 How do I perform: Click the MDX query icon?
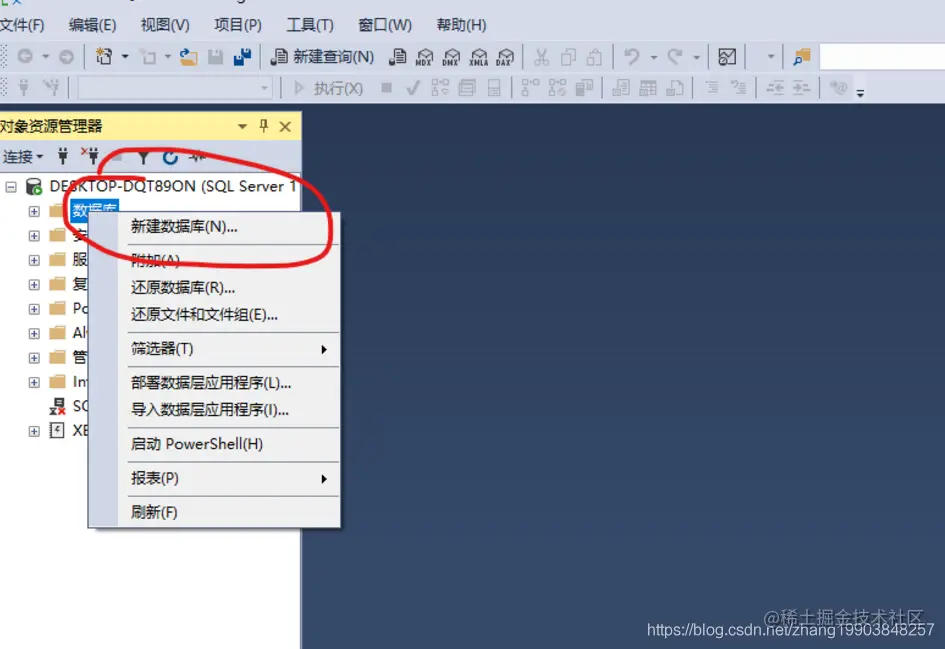424,57
